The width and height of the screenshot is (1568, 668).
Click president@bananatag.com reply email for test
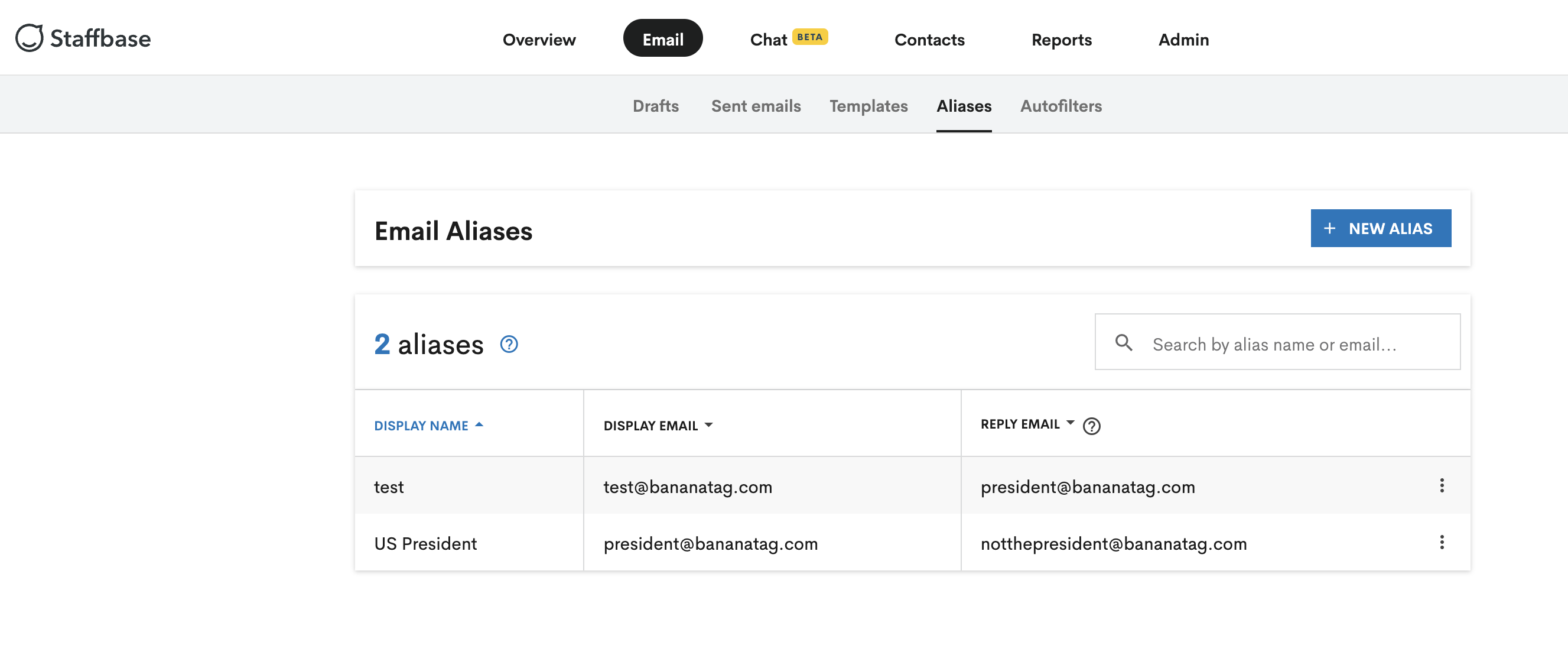pos(1088,487)
